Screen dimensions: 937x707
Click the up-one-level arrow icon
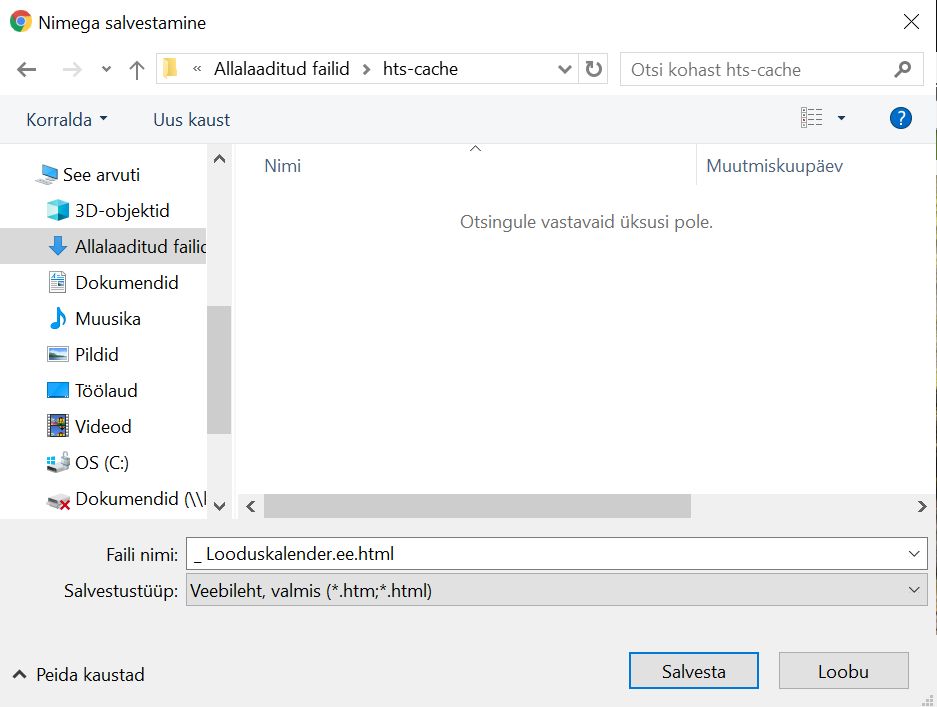137,70
